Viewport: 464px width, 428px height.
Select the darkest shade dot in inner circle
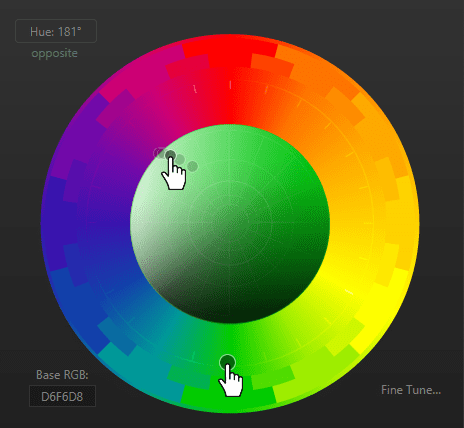coord(170,155)
